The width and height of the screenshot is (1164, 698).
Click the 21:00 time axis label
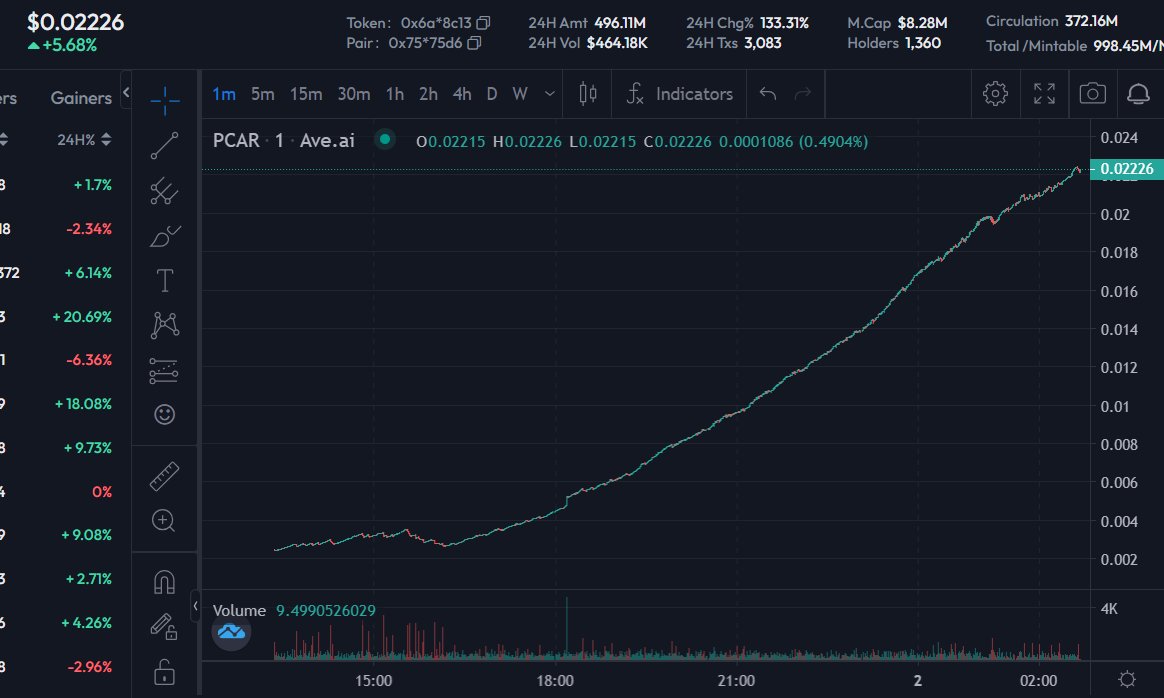pos(736,681)
